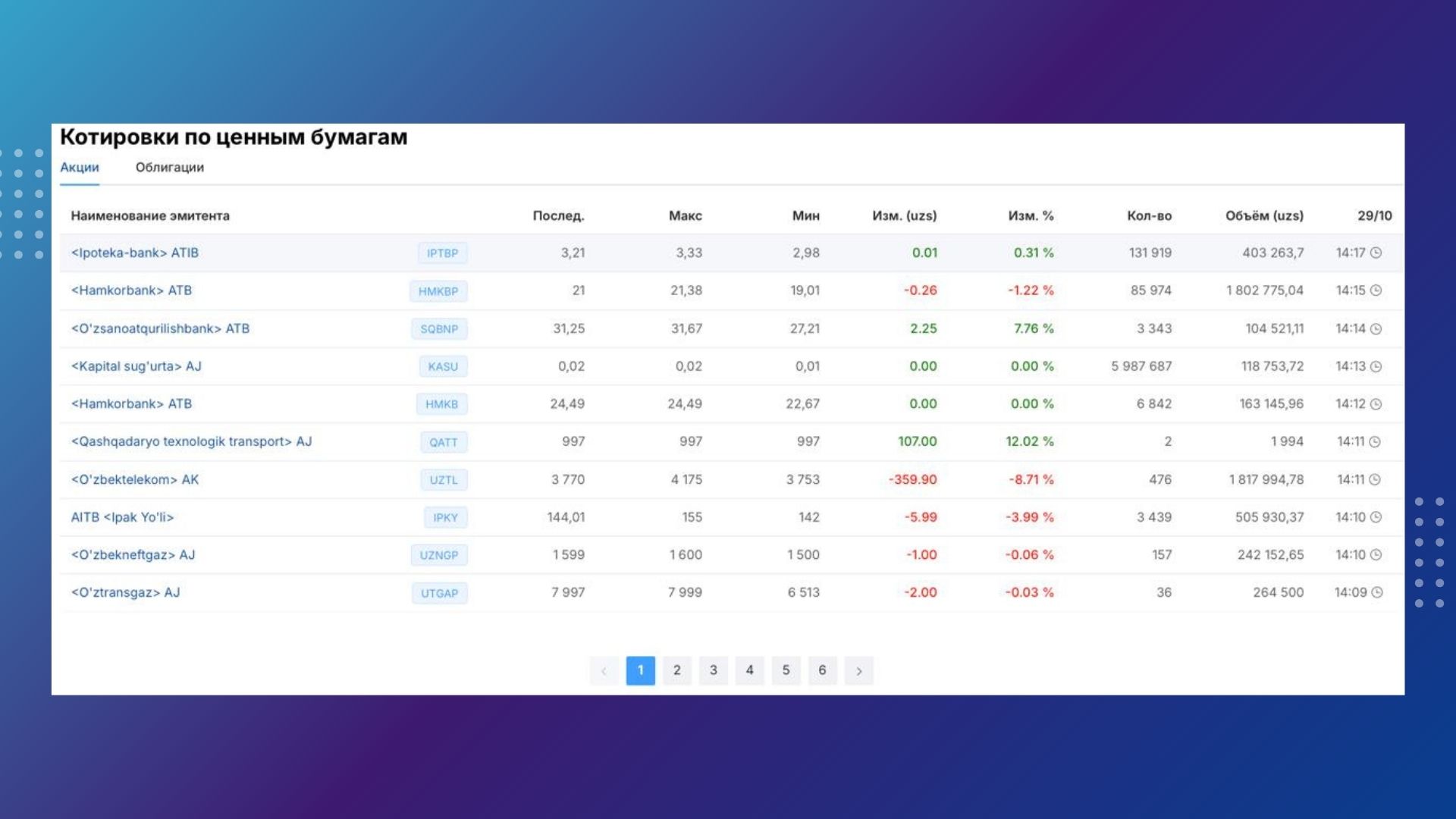Click the Объём (uzs) column header
The width and height of the screenshot is (1456, 819).
click(x=1265, y=215)
